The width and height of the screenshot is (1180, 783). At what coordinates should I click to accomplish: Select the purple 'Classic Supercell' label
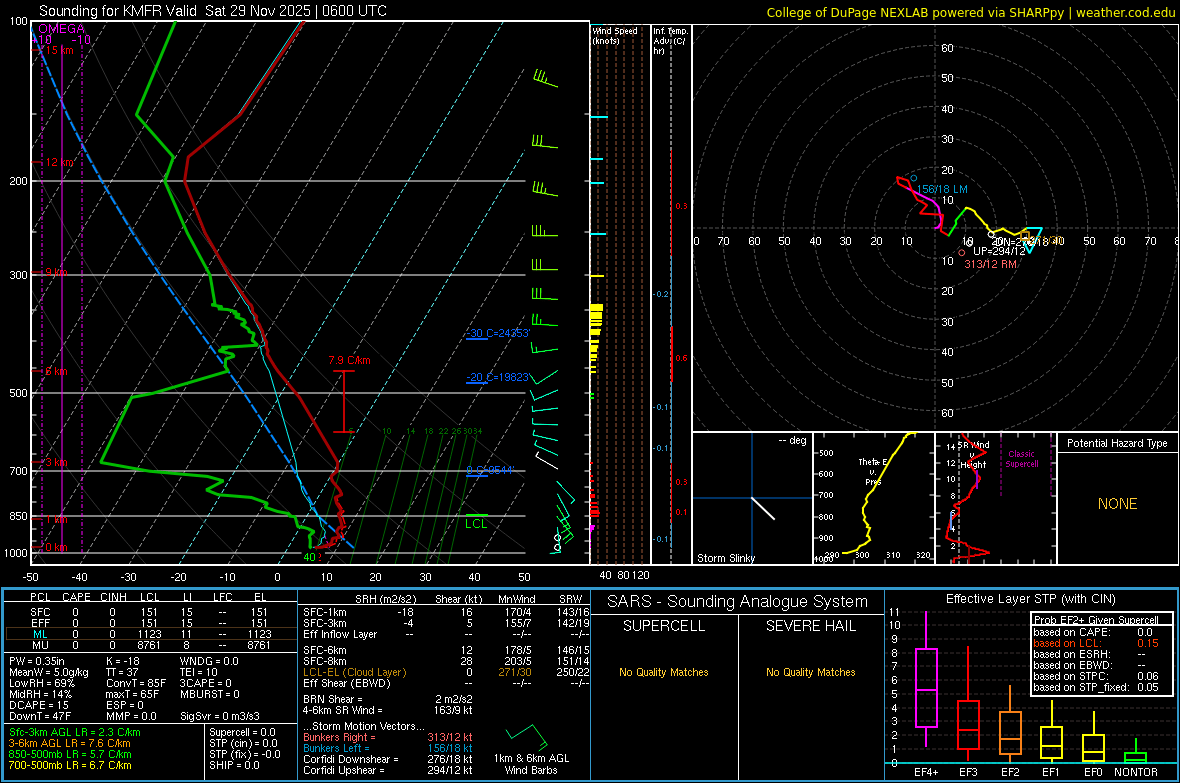coord(1021,459)
